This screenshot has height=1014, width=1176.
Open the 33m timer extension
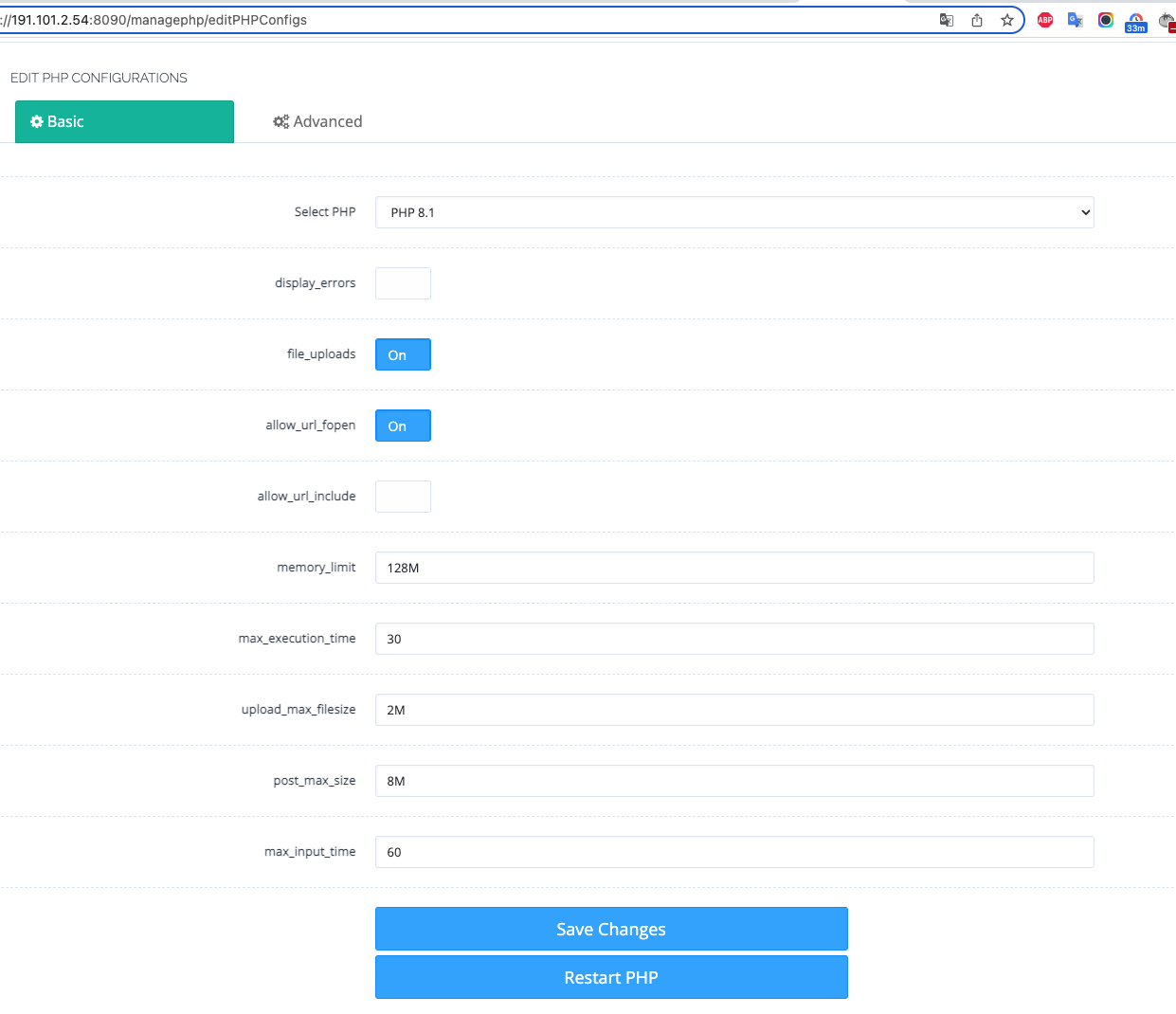pos(1136,22)
